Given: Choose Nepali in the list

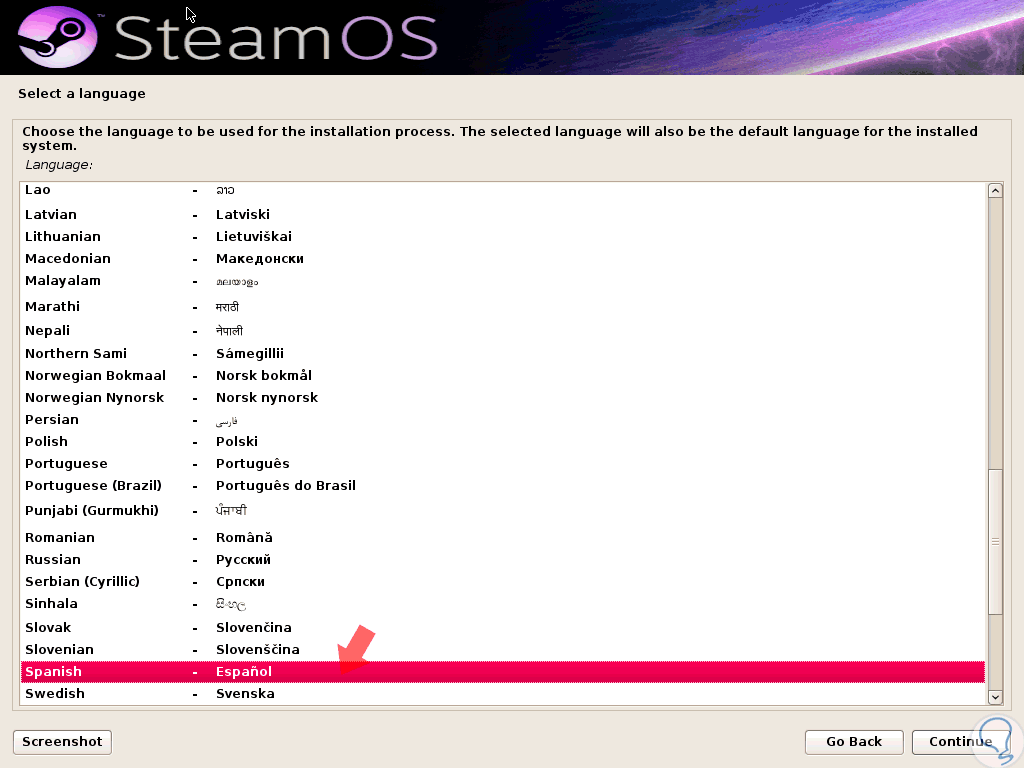Looking at the screenshot, I should (502, 330).
